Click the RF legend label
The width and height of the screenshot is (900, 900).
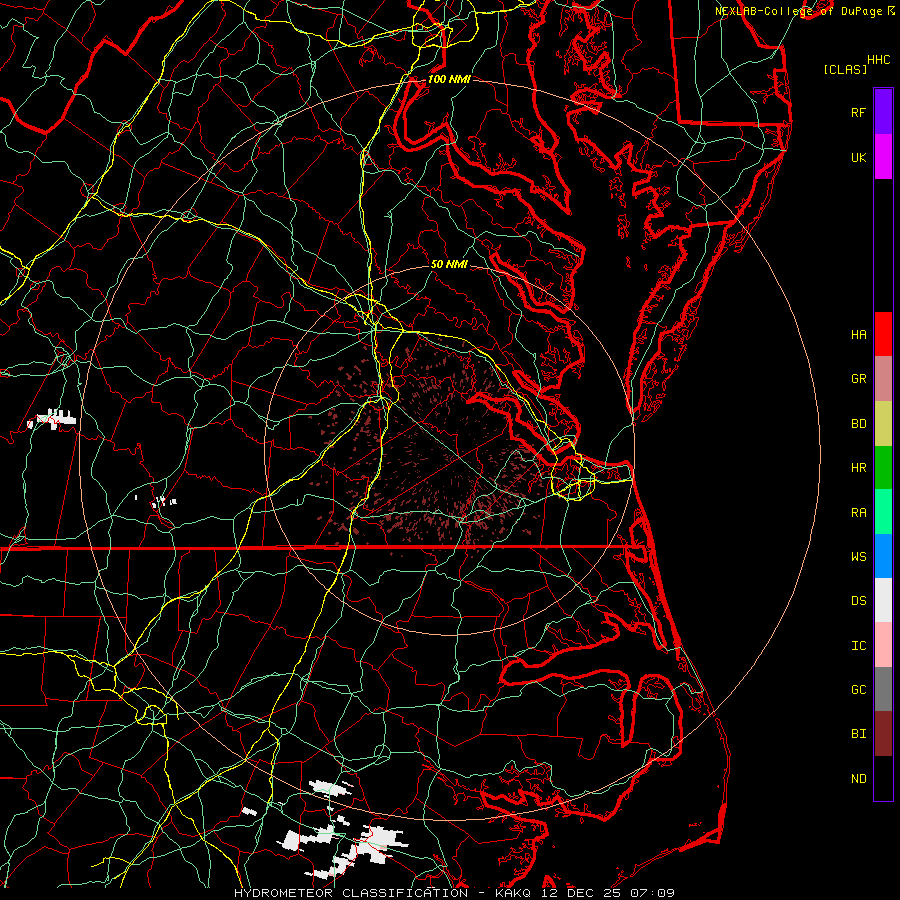pos(858,112)
